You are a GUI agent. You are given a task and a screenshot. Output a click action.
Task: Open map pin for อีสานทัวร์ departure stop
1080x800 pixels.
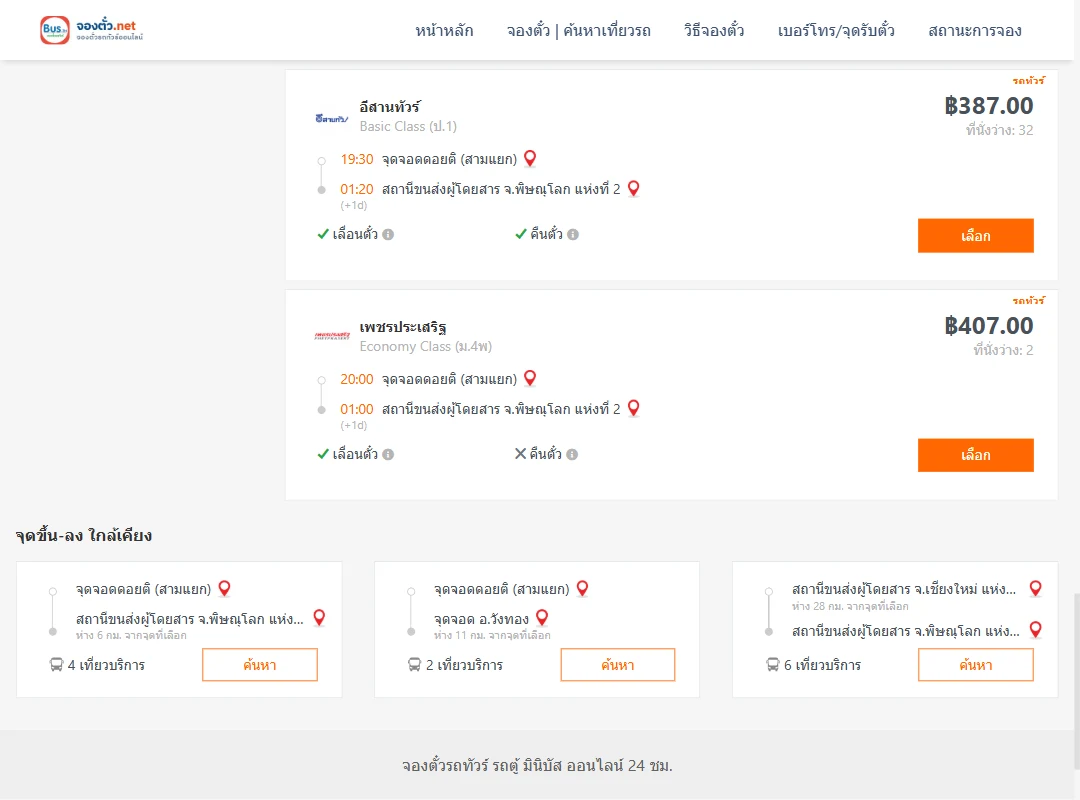pyautogui.click(x=530, y=159)
